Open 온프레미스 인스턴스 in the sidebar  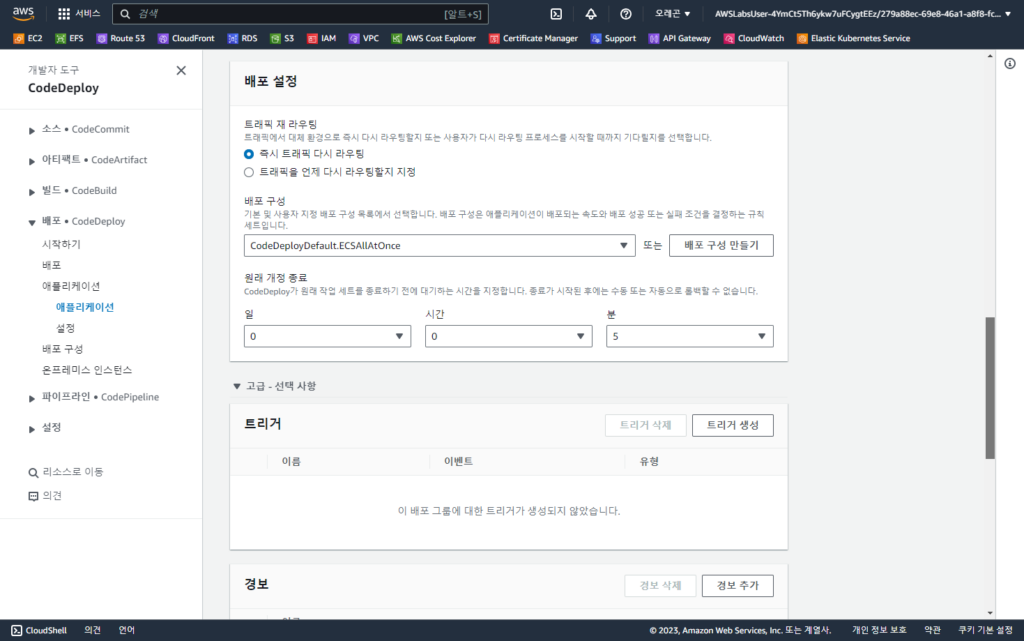tap(87, 369)
